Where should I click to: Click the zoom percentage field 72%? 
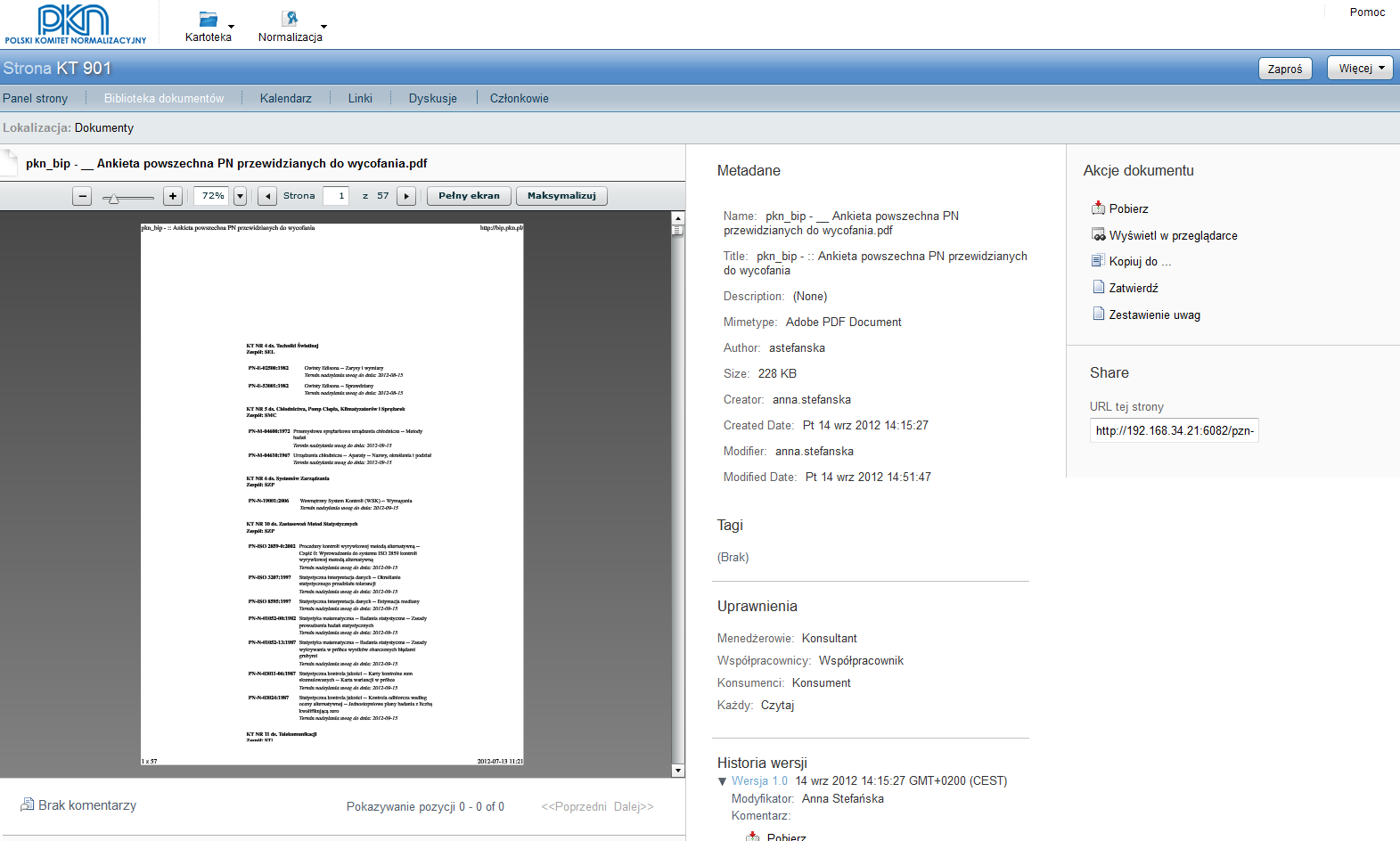(x=213, y=196)
